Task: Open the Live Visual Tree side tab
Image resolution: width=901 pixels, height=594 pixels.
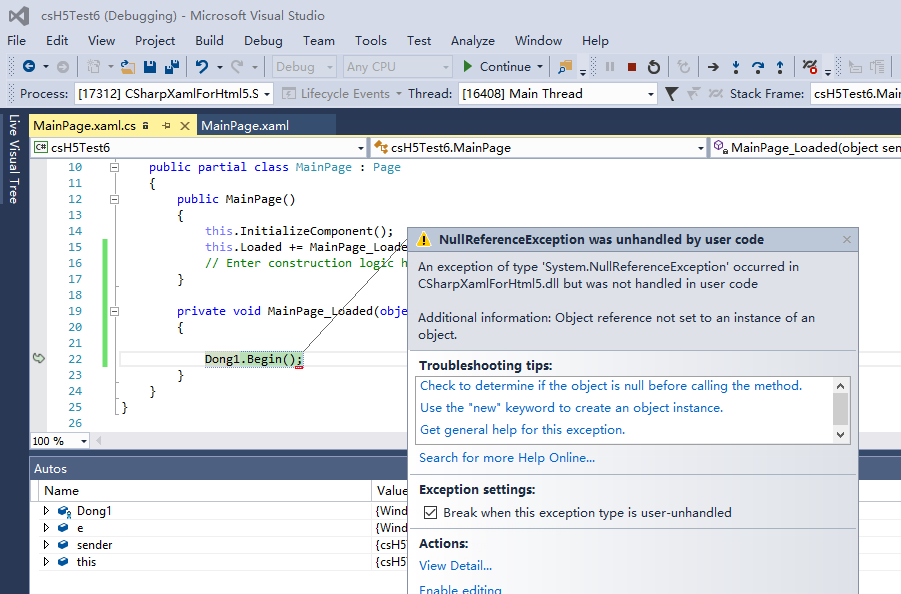Action: click(14, 160)
